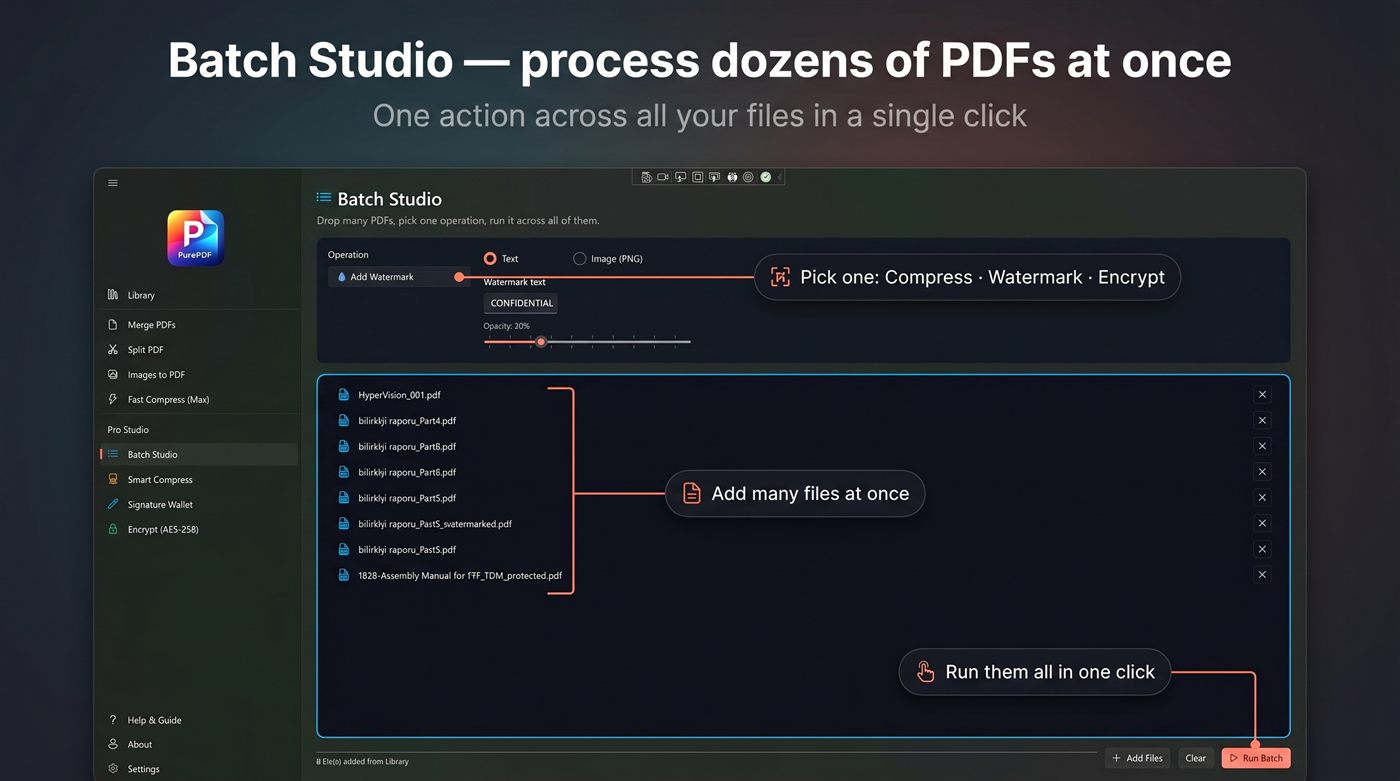Select the file ending in watermarked.pdf
Viewport: 1400px width, 781px height.
click(435, 524)
